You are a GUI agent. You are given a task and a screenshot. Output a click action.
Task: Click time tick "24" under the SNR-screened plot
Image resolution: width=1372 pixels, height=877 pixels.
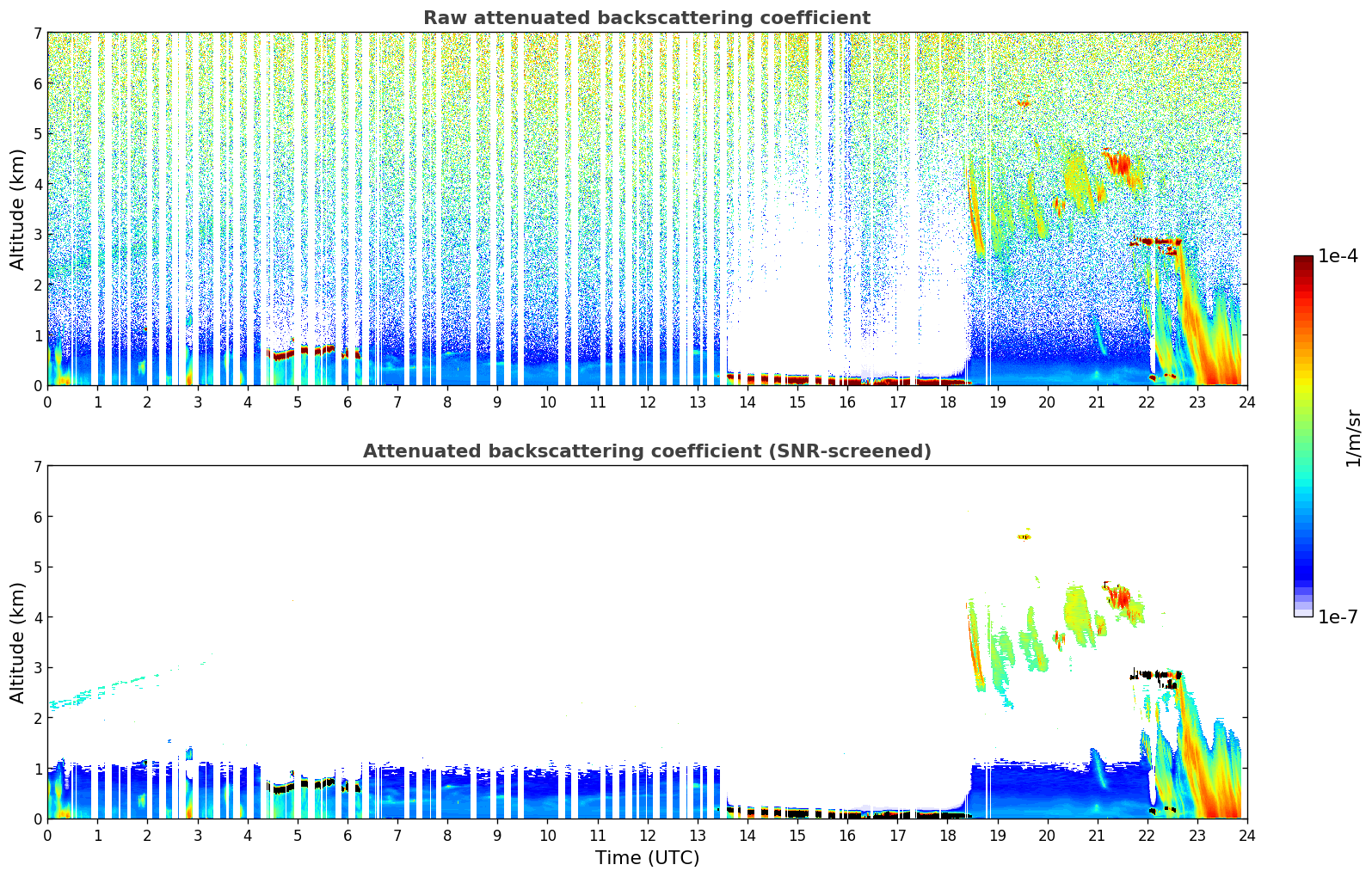1246,835
